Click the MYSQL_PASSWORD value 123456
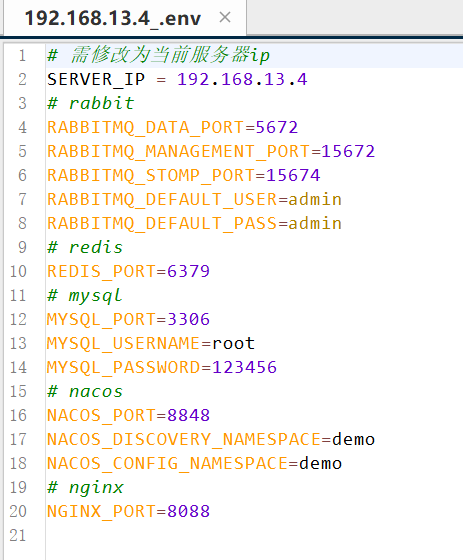The width and height of the screenshot is (463, 560). click(244, 367)
